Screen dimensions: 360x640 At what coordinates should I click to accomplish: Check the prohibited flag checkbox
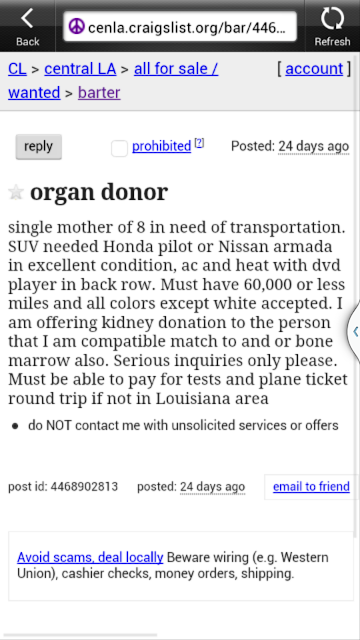120,149
